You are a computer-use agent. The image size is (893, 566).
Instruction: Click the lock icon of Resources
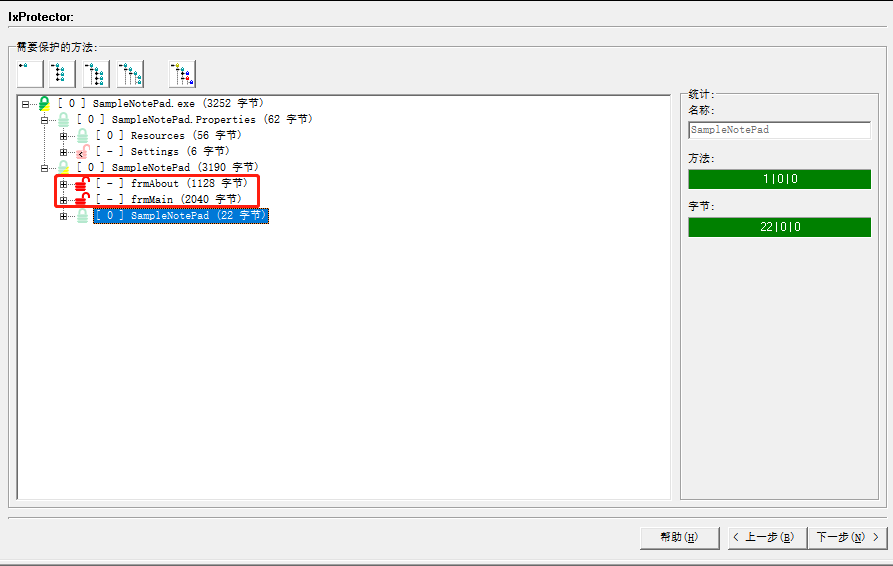[83, 136]
